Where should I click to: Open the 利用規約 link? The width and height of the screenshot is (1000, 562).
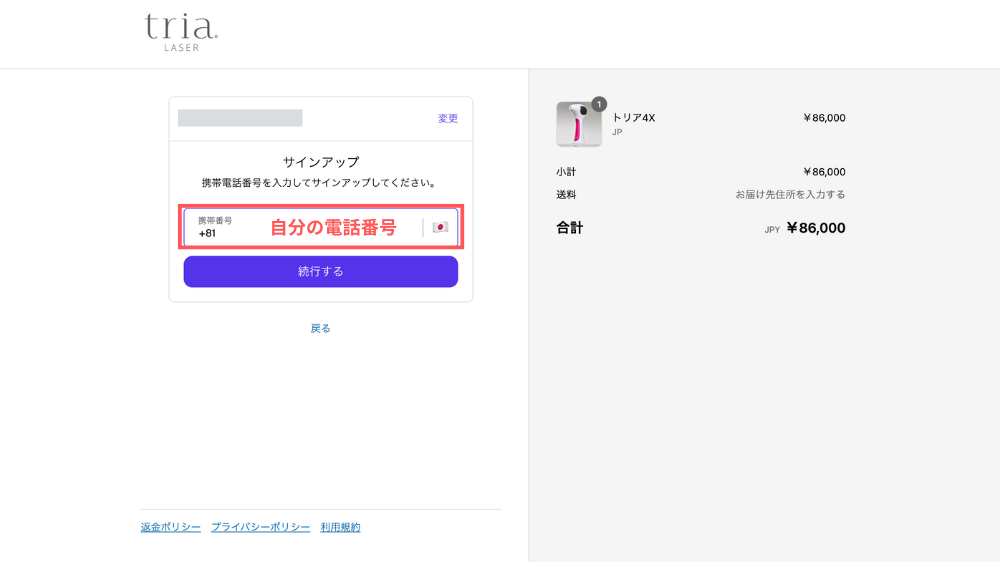pyautogui.click(x=341, y=528)
